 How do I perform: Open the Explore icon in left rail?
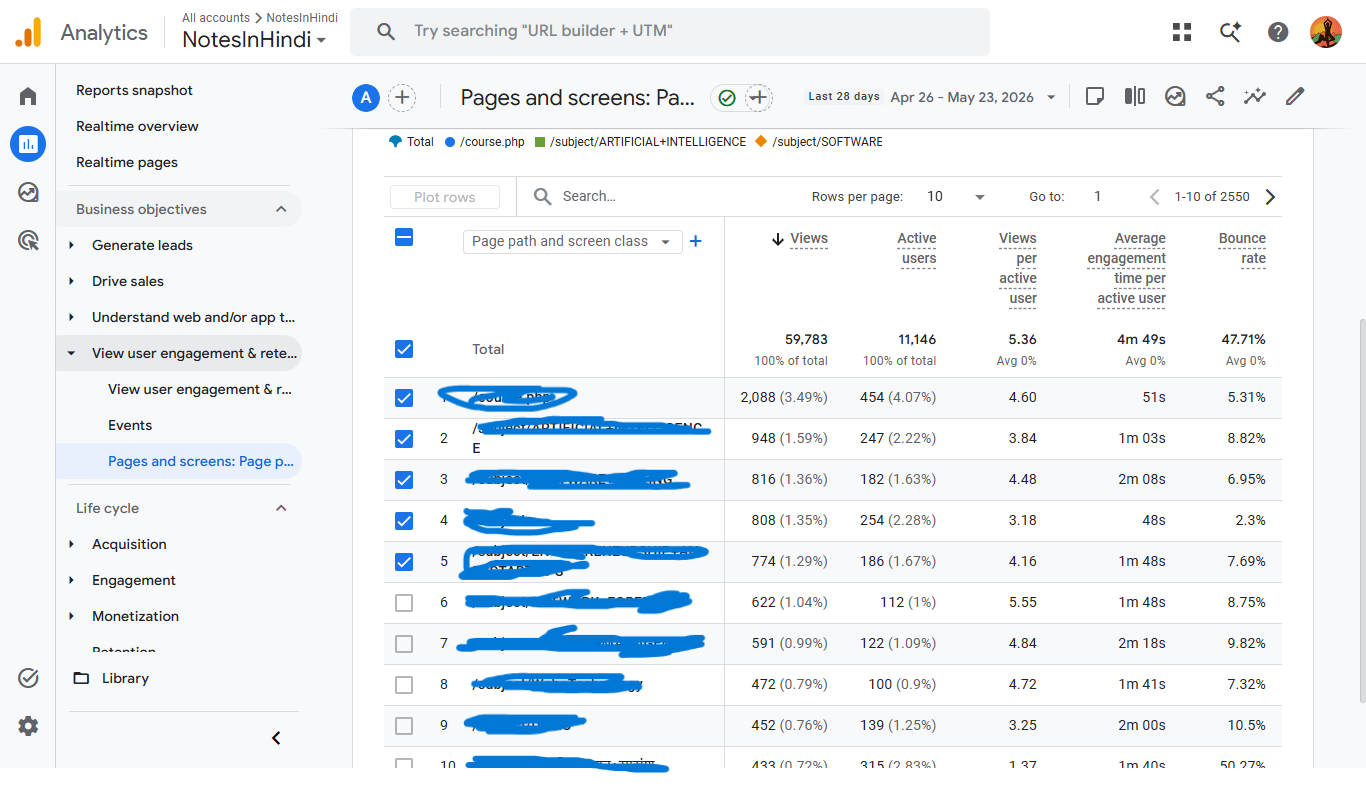[x=28, y=192]
